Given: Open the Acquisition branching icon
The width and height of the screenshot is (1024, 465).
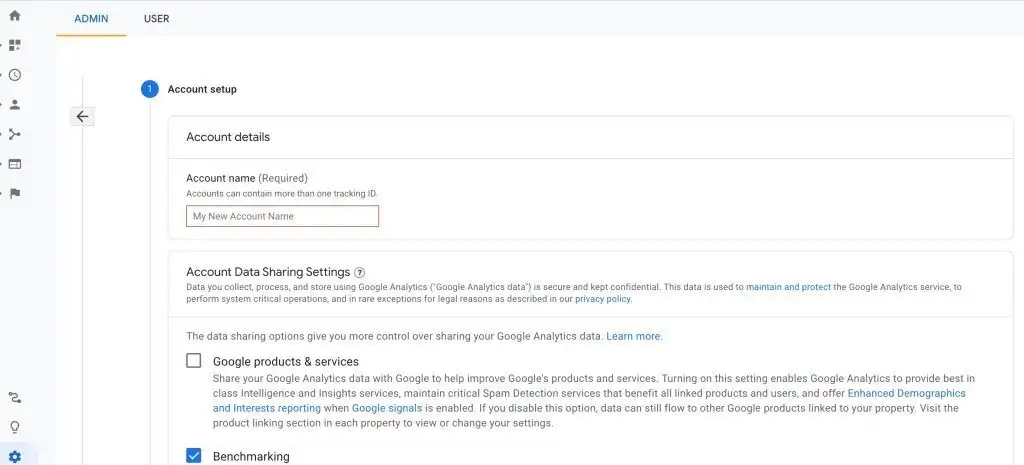Looking at the screenshot, I should point(14,135).
